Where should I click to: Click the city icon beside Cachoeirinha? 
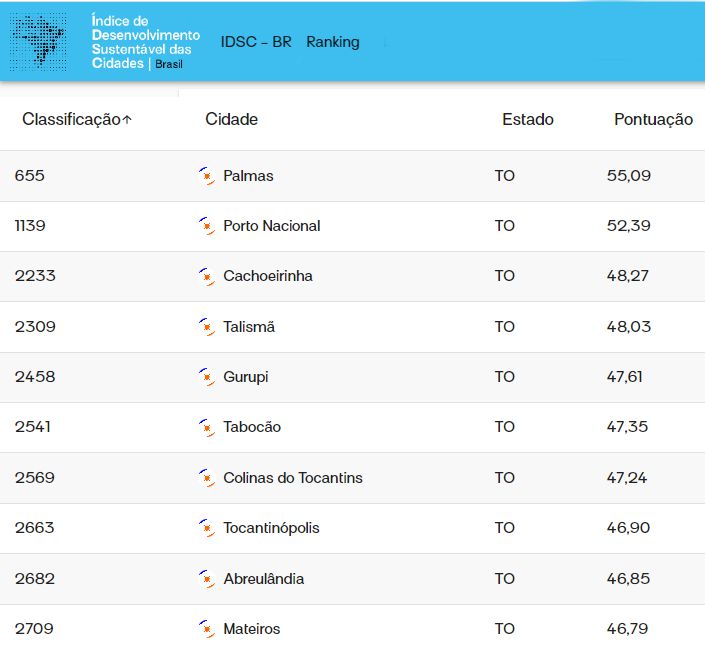point(207,276)
